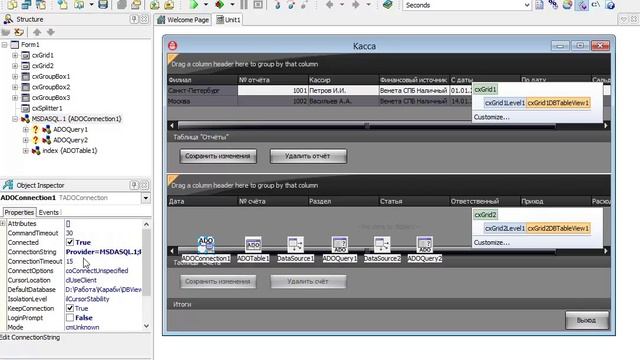Open the Object Inspector component dropdown
The image size is (640, 360).
[146, 198]
